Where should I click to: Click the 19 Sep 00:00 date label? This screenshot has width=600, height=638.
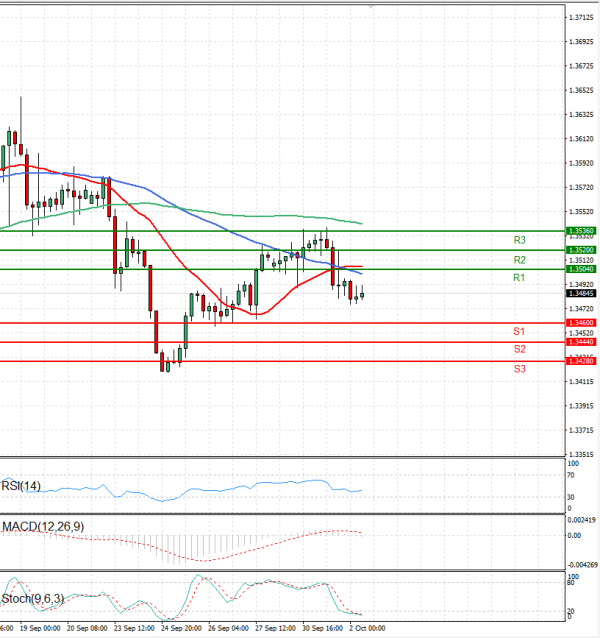click(x=40, y=628)
